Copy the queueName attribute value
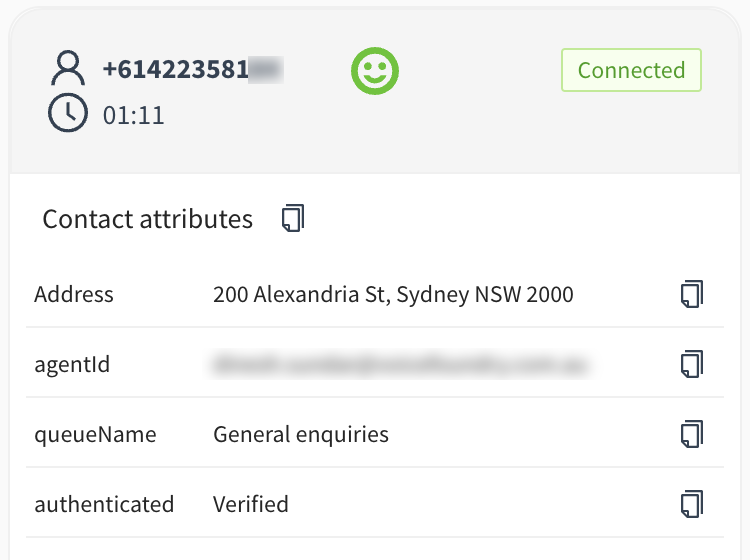 [x=692, y=434]
